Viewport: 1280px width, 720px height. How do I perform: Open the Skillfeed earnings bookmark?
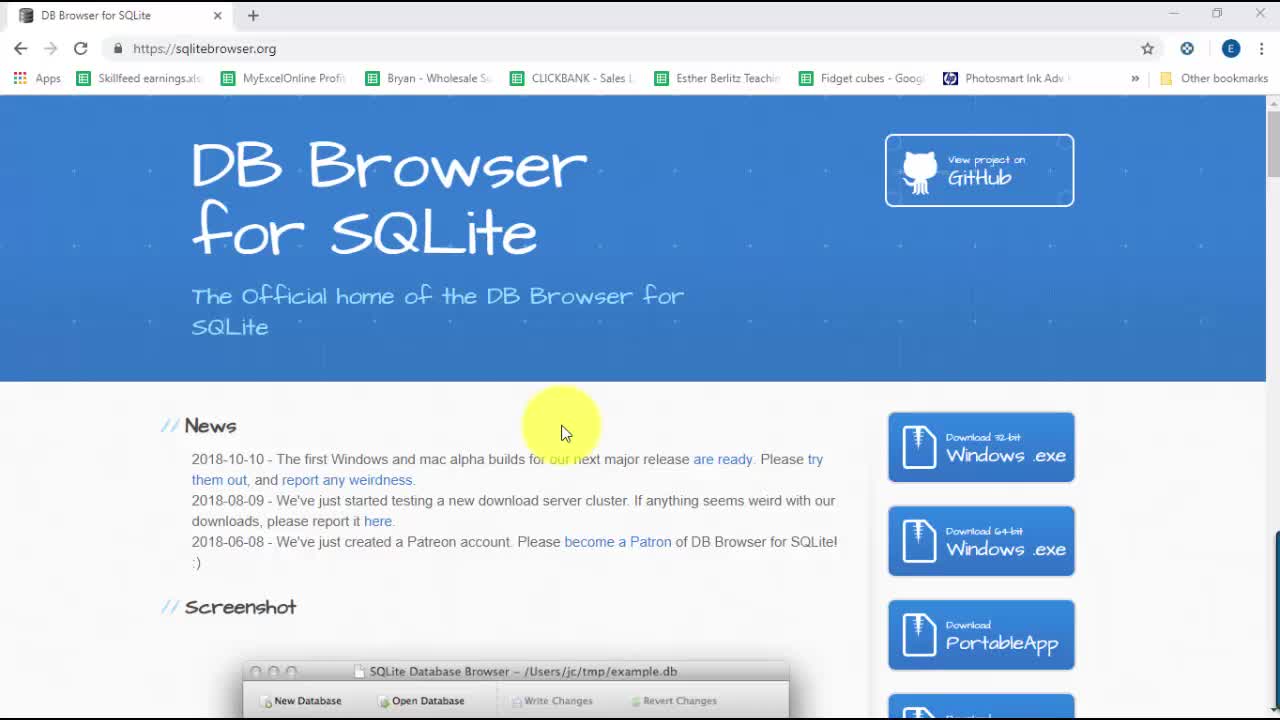(x=140, y=78)
